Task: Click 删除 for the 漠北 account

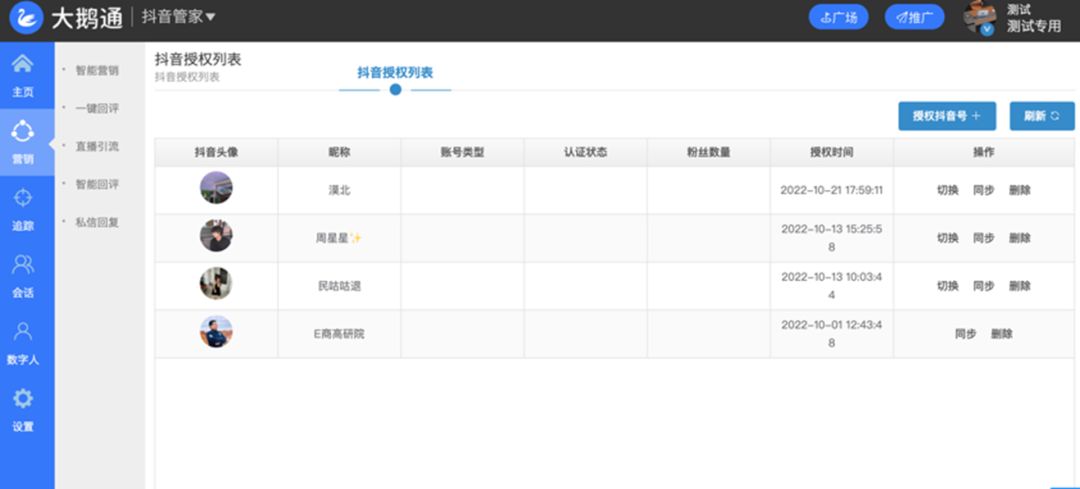Action: [x=1020, y=190]
